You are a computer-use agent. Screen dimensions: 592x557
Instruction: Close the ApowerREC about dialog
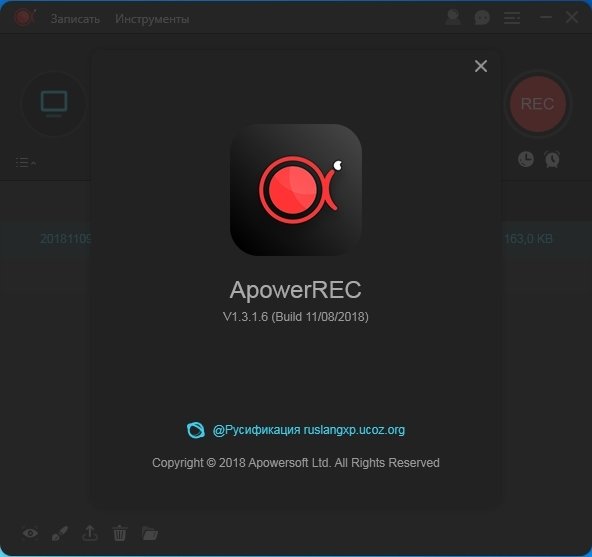click(481, 66)
